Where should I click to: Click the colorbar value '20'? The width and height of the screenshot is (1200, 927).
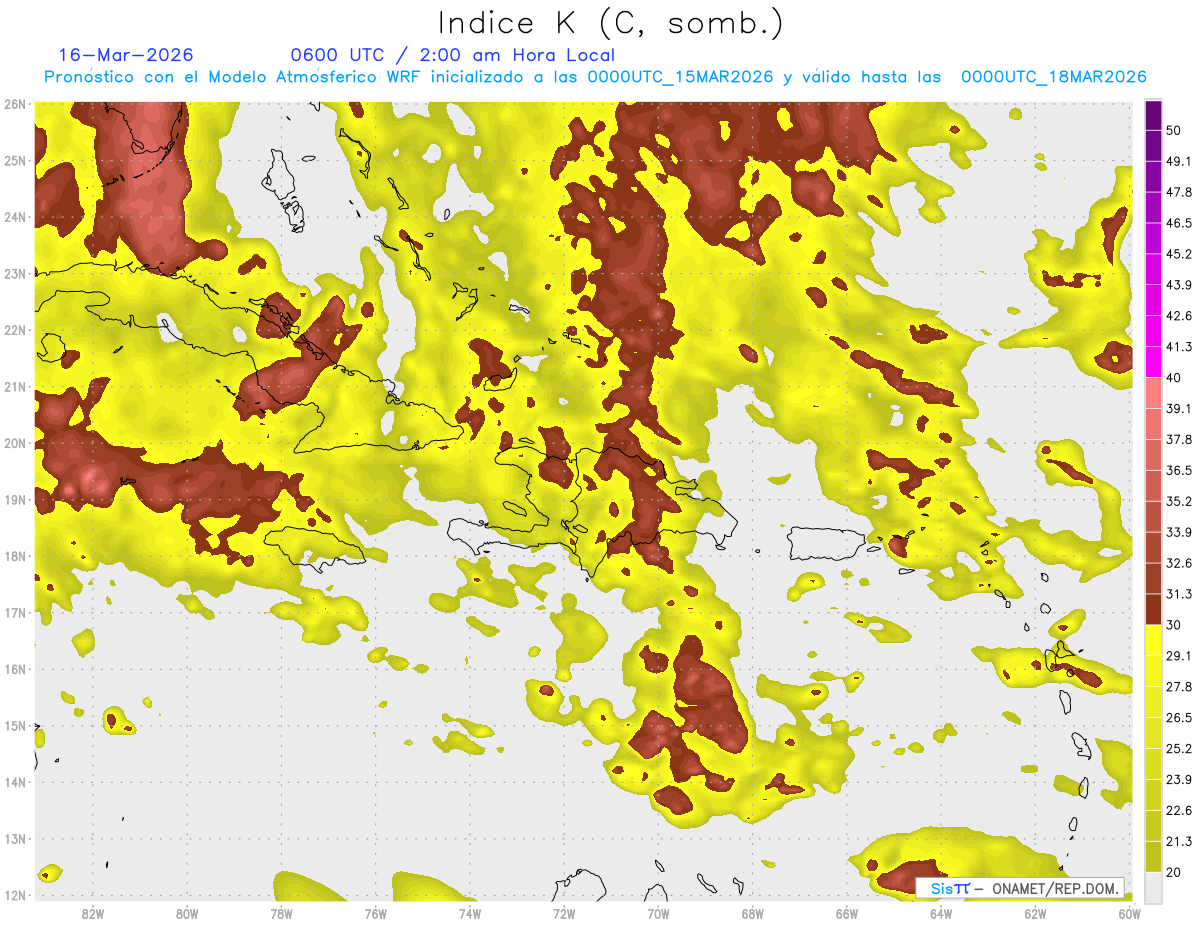click(1175, 872)
